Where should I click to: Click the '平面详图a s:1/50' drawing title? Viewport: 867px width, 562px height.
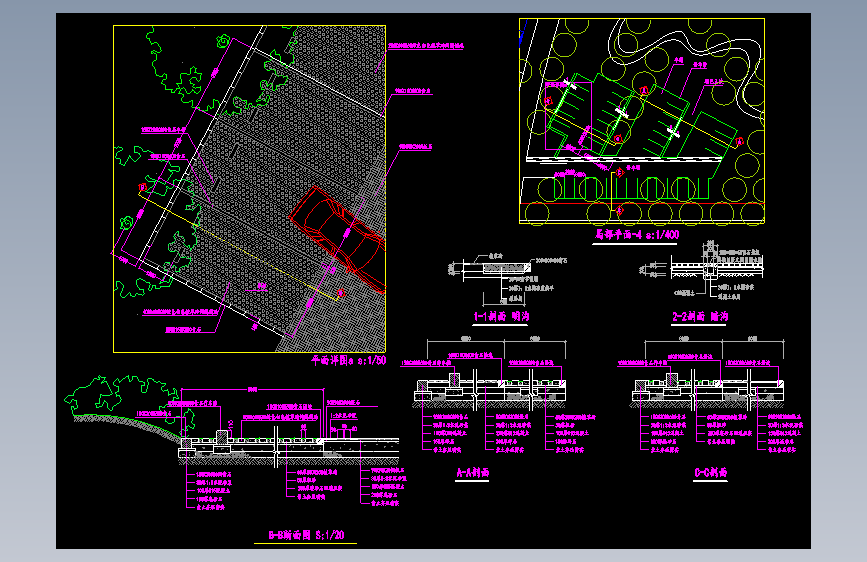348,361
